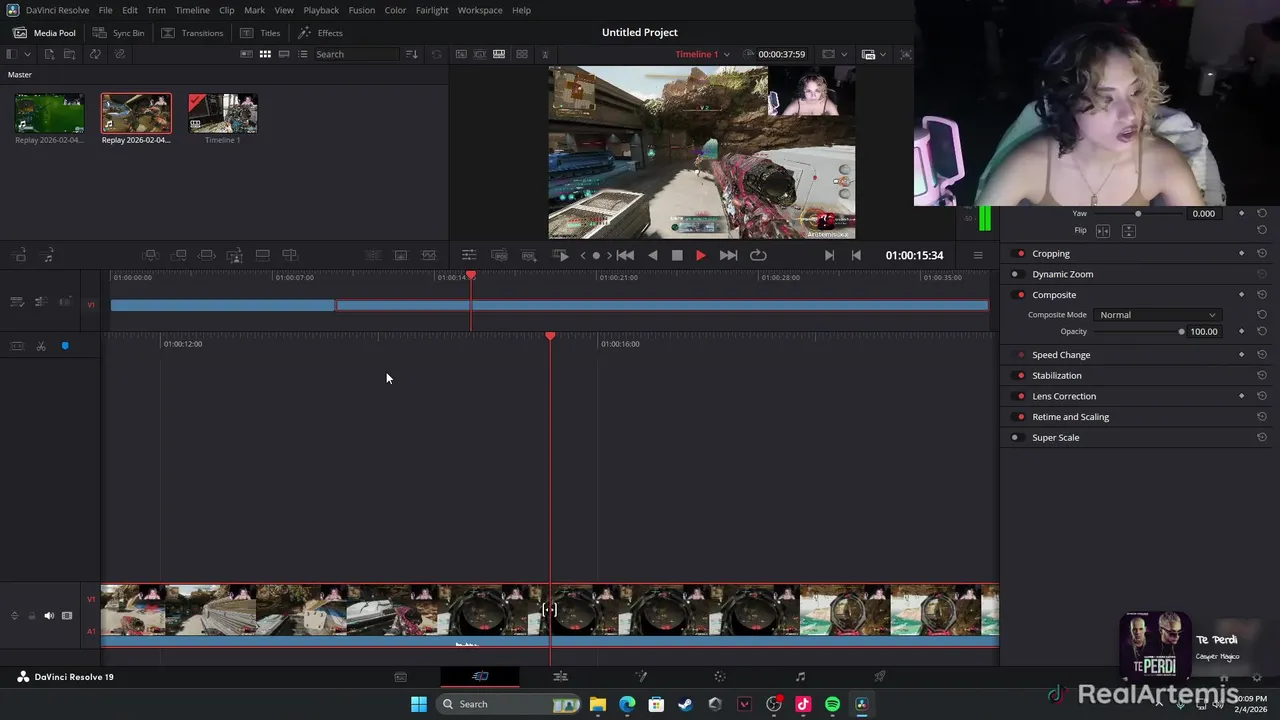Mute the track audio speaker icon
Screen dimensions: 1280x720
point(49,616)
